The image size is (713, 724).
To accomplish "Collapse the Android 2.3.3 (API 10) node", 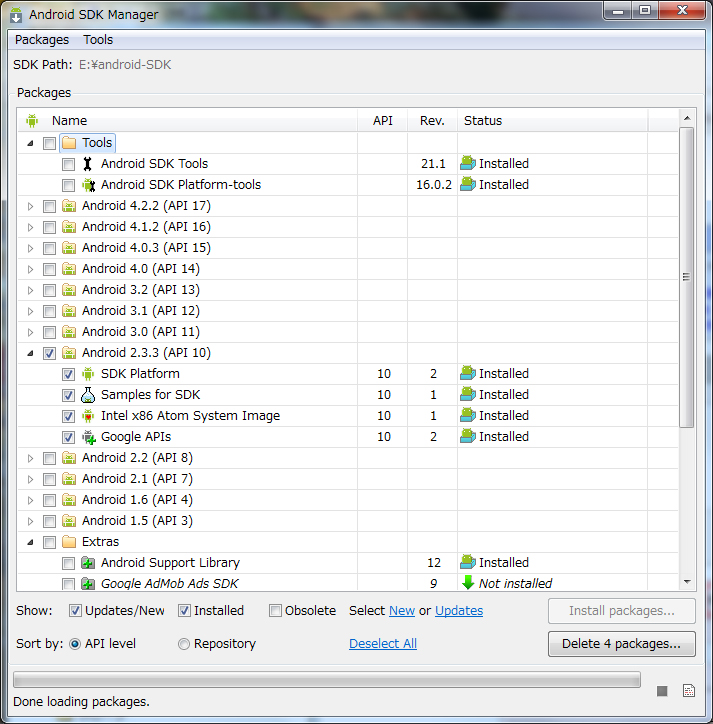I will coord(30,353).
